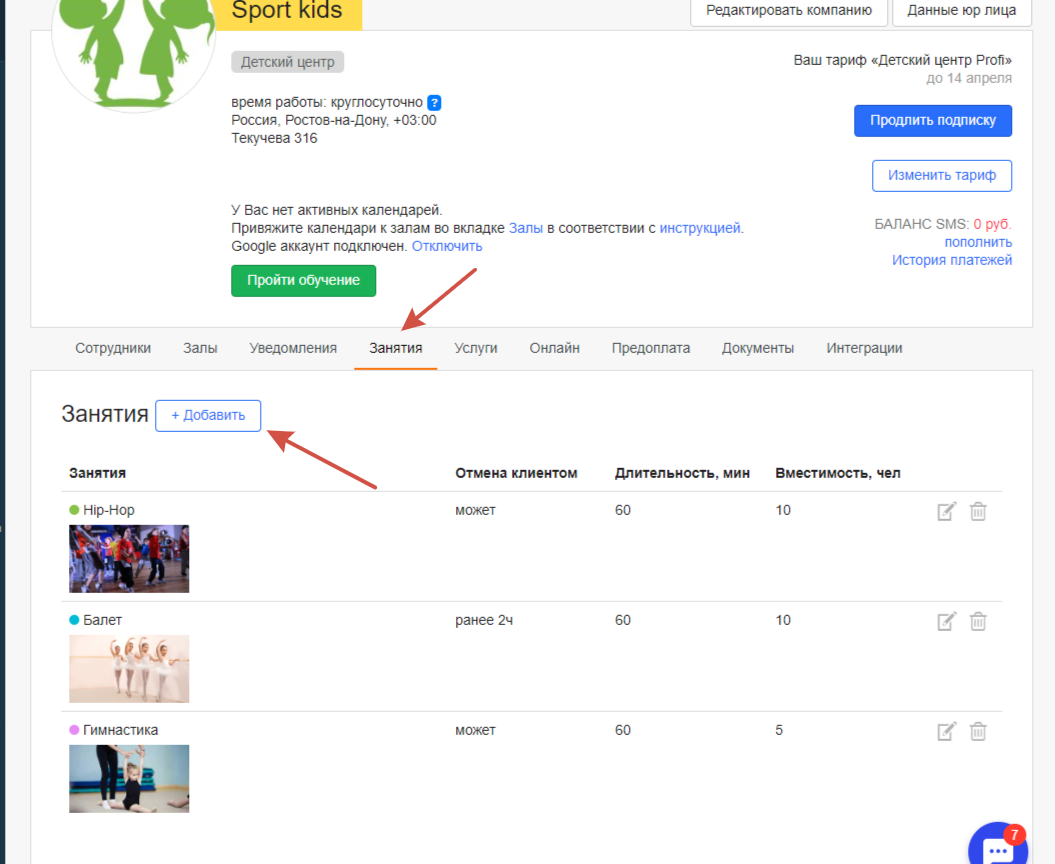Start training with Пройти обучение button

coord(303,281)
